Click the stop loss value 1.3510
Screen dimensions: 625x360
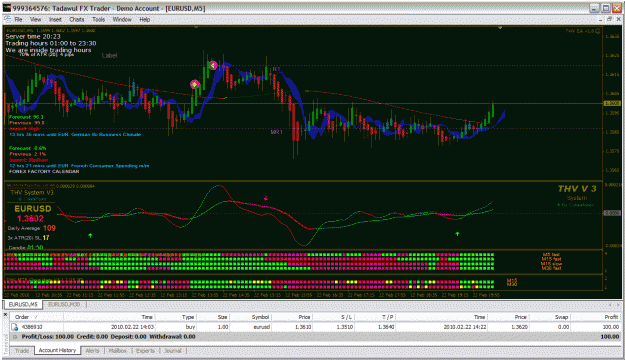[345, 327]
